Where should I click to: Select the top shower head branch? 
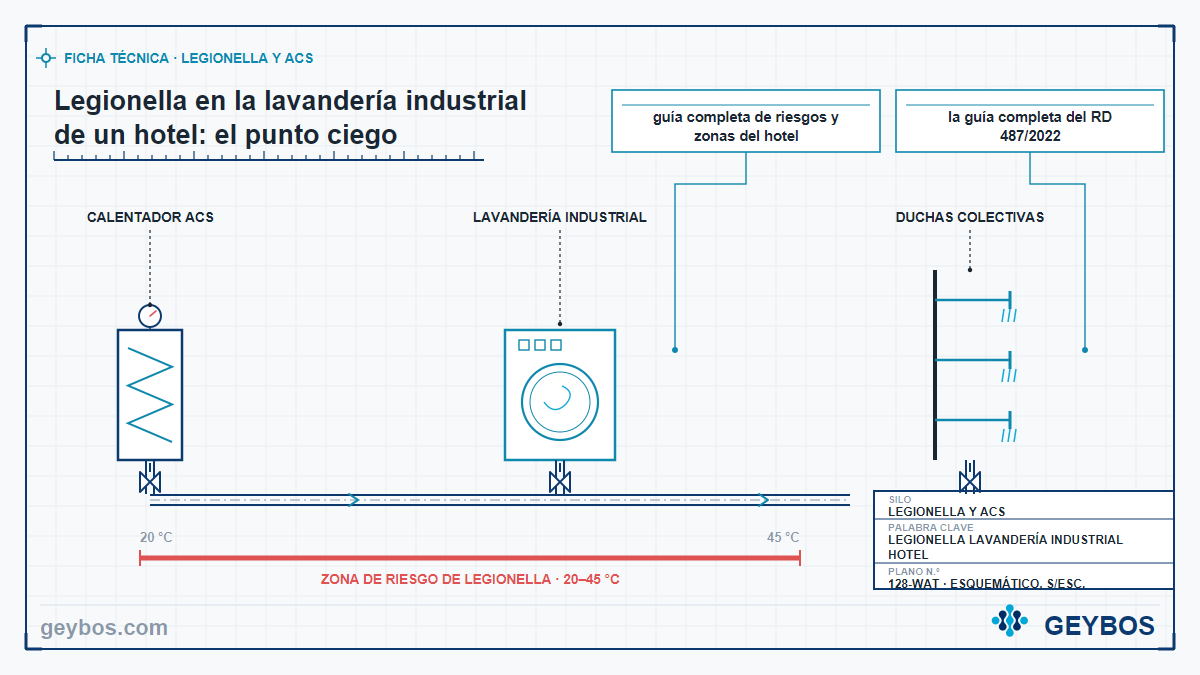[x=974, y=304]
